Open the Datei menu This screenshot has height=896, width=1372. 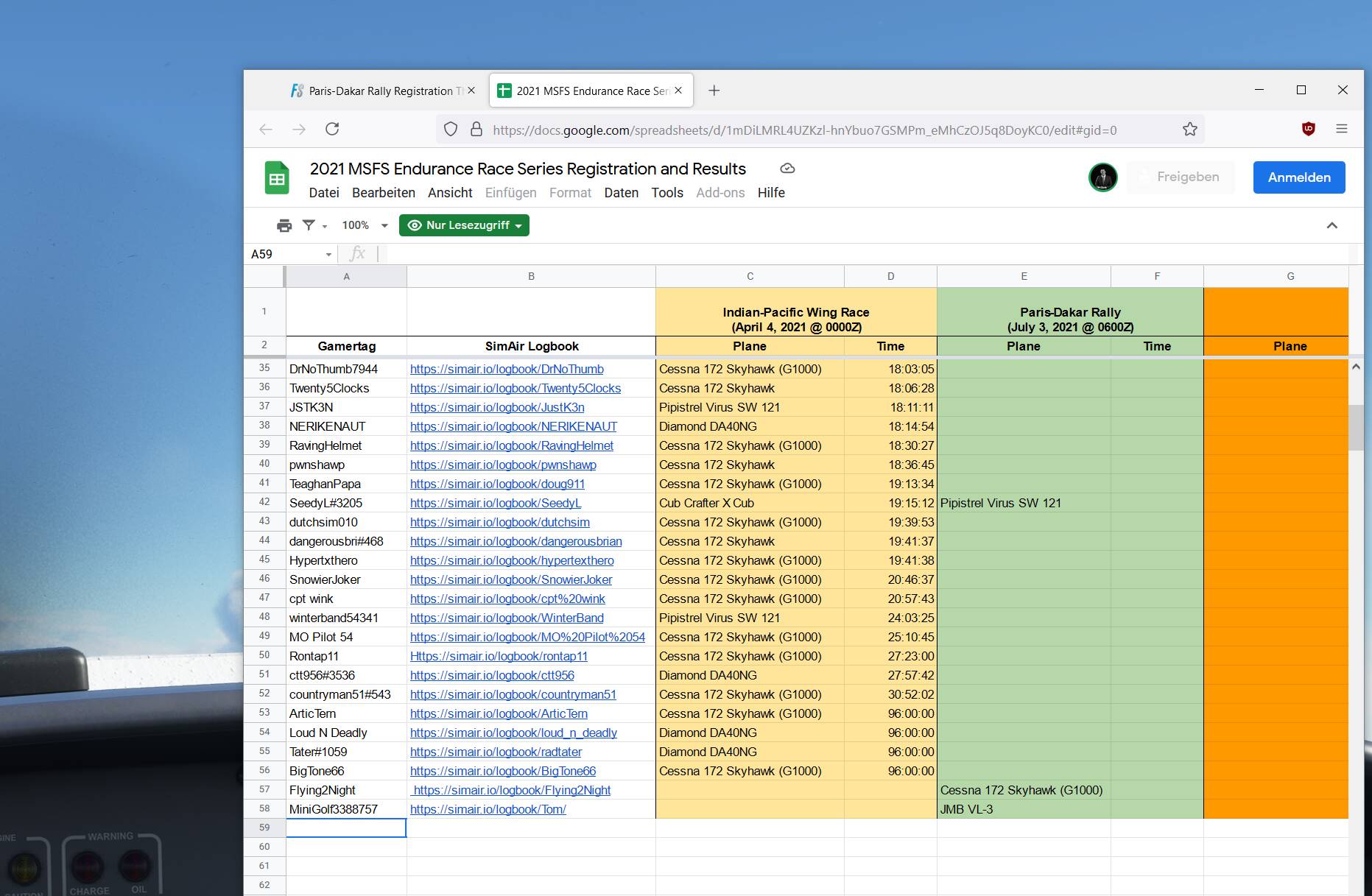[324, 193]
